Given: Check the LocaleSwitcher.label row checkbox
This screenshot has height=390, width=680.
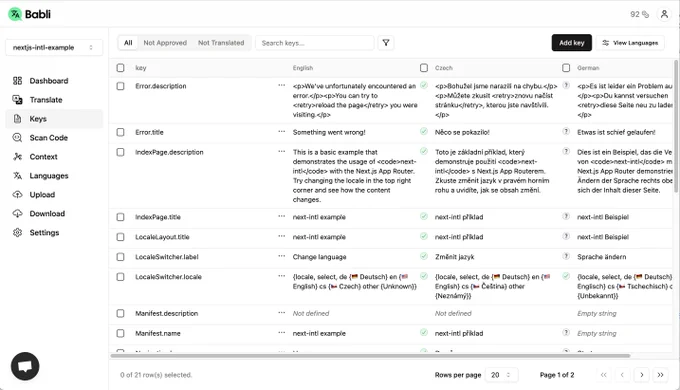Looking at the screenshot, I should (121, 257).
